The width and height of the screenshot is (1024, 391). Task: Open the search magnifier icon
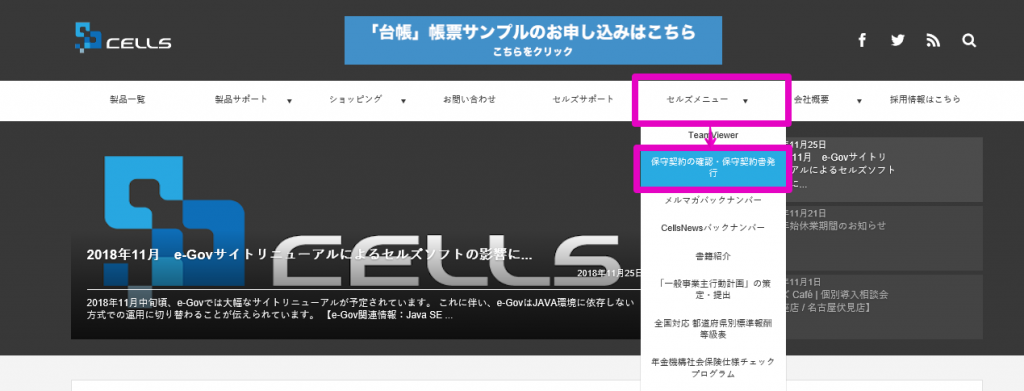pyautogui.click(x=969, y=40)
